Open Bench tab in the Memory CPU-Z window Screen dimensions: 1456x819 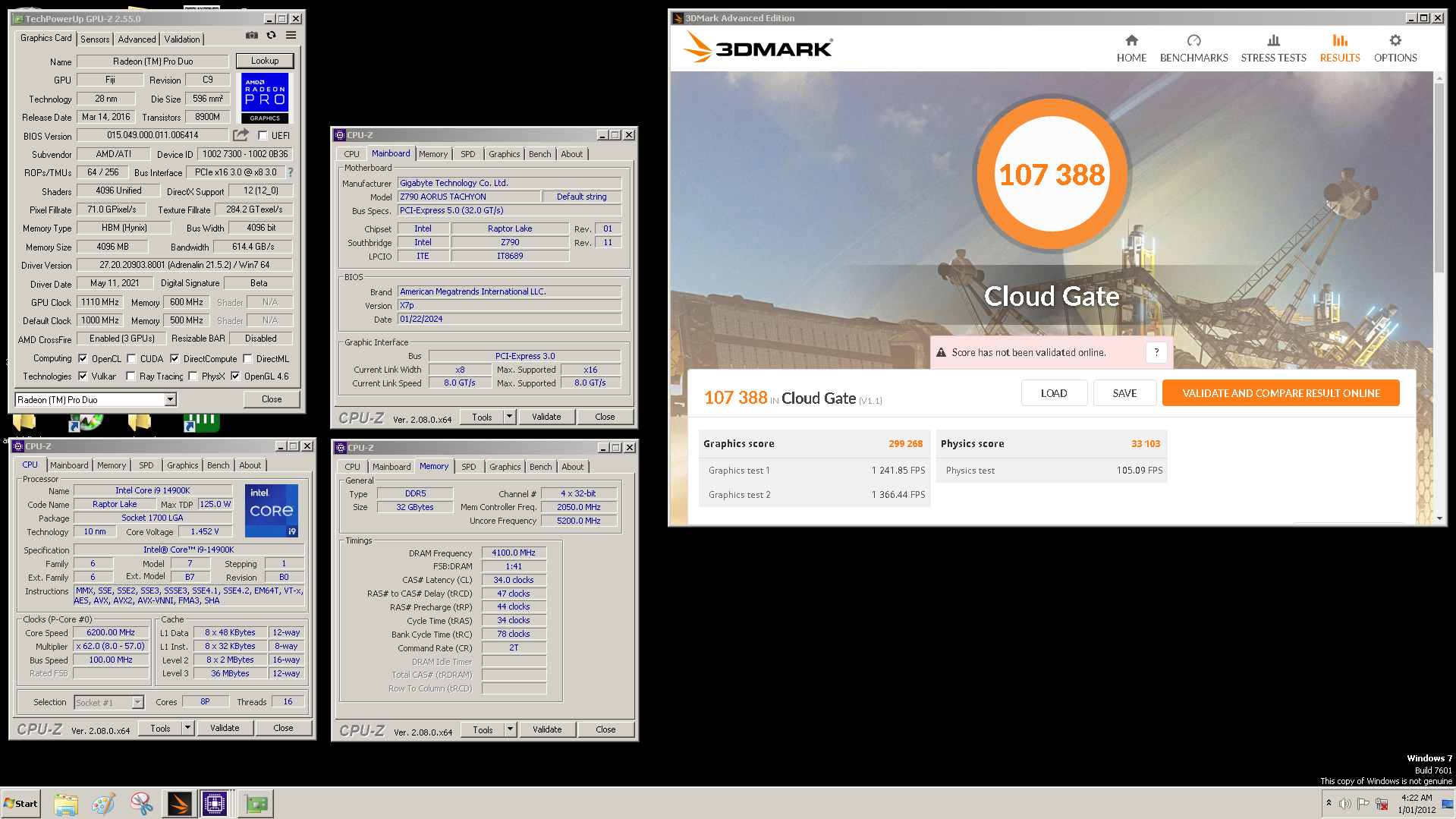click(x=540, y=467)
